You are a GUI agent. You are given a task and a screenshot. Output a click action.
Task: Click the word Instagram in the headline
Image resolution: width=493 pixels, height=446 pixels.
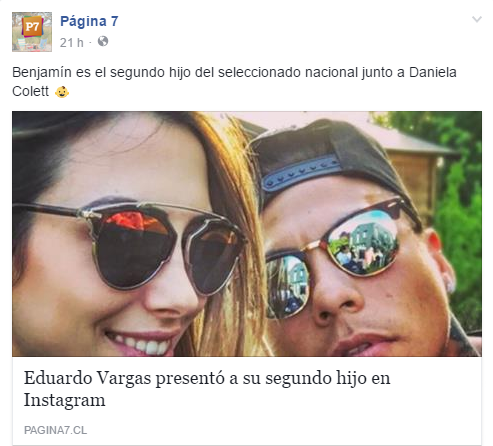pyautogui.click(x=65, y=400)
